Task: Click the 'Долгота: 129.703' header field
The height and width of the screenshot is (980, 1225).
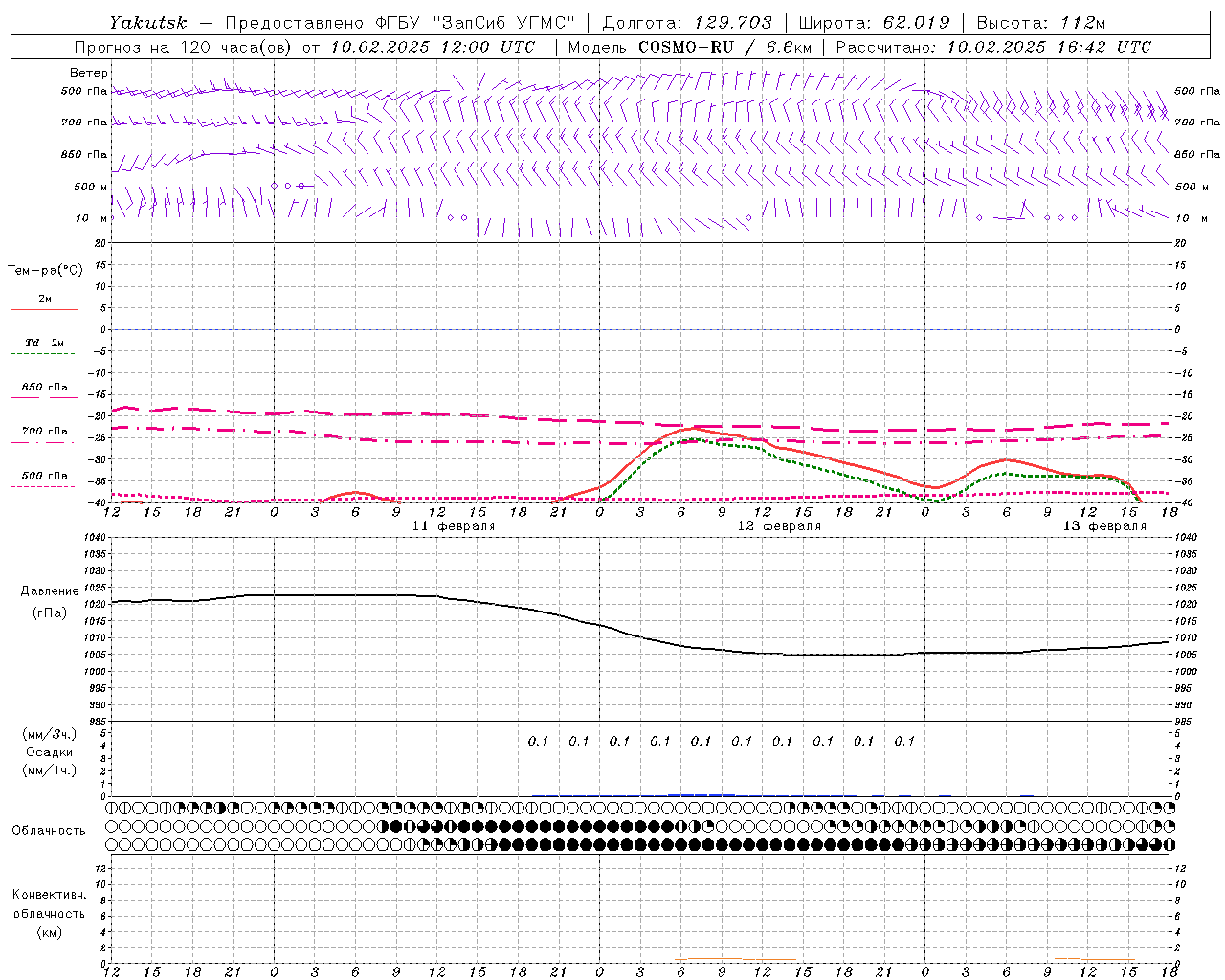Action: coord(687,23)
